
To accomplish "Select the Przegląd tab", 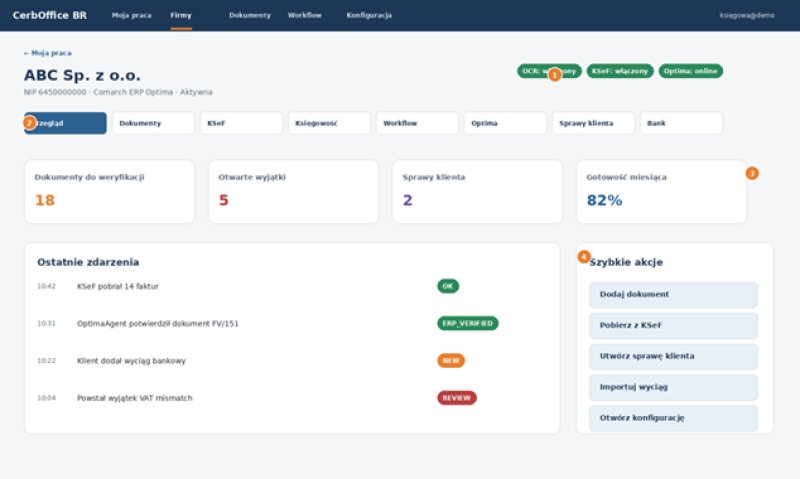I will [65, 123].
